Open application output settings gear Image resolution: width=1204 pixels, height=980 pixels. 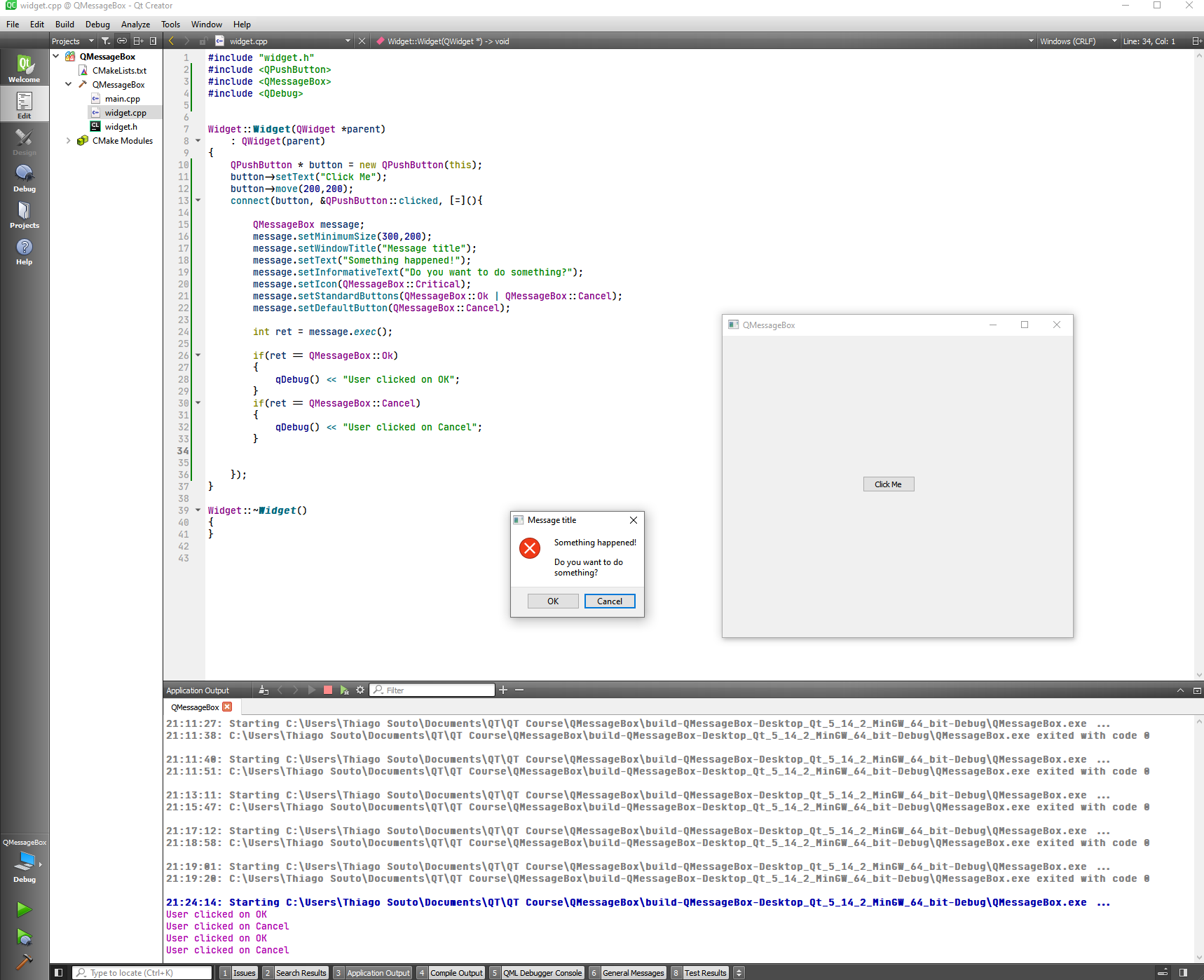pyautogui.click(x=360, y=690)
